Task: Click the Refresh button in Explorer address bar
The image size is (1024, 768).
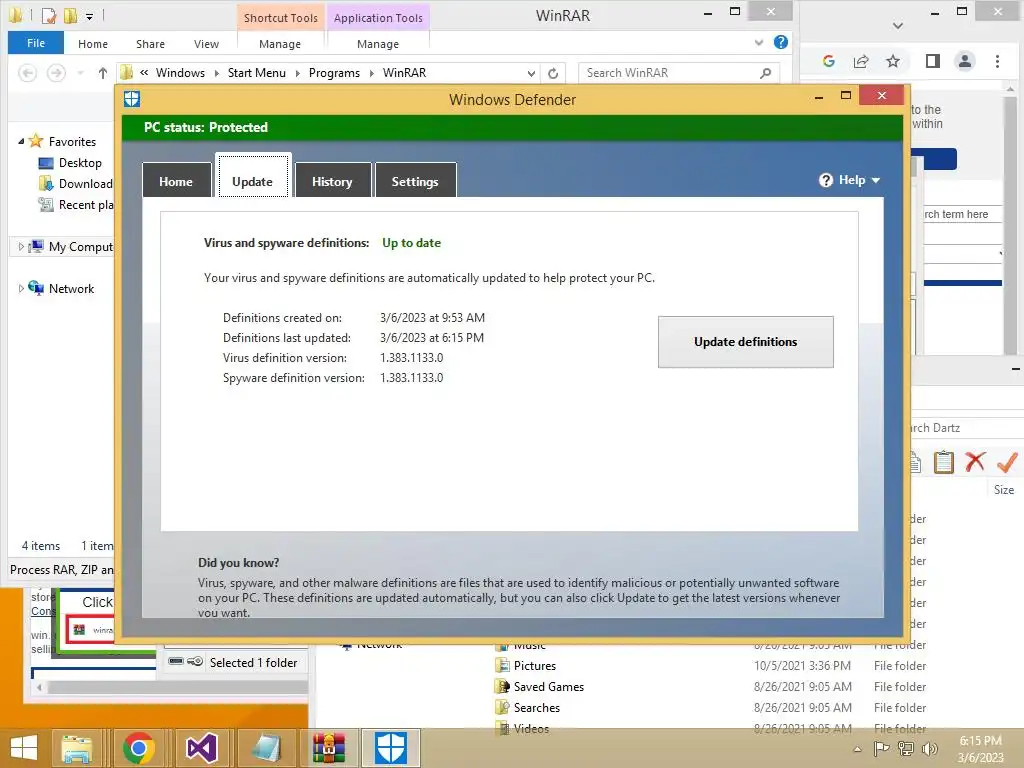Action: pyautogui.click(x=553, y=73)
